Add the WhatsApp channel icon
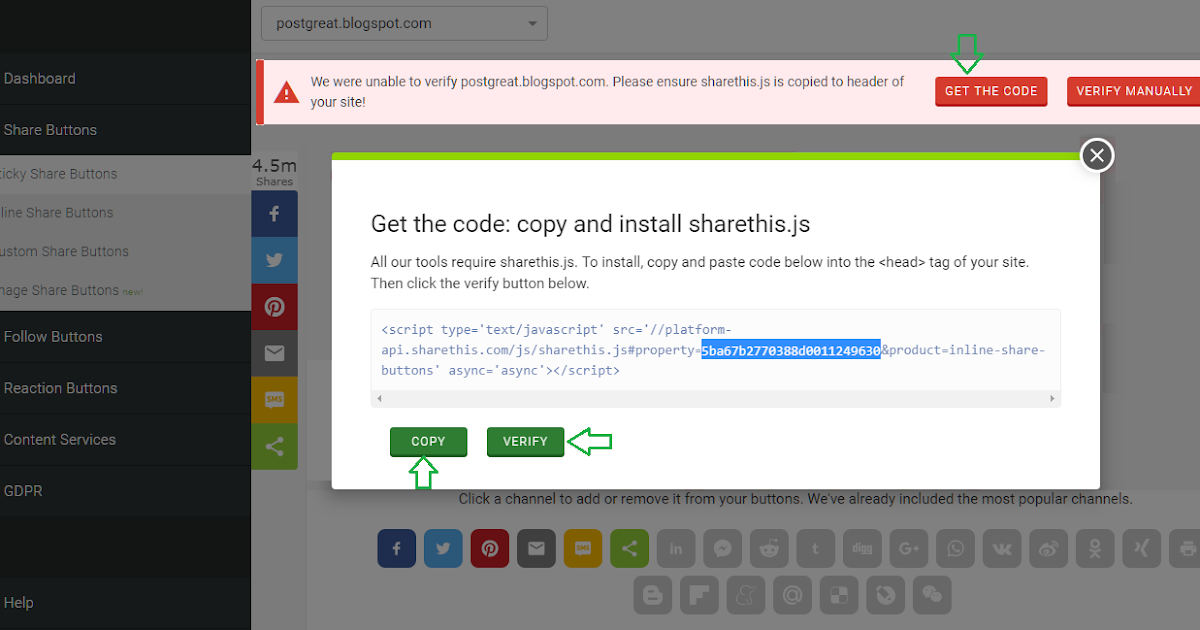The width and height of the screenshot is (1200, 630). (955, 549)
